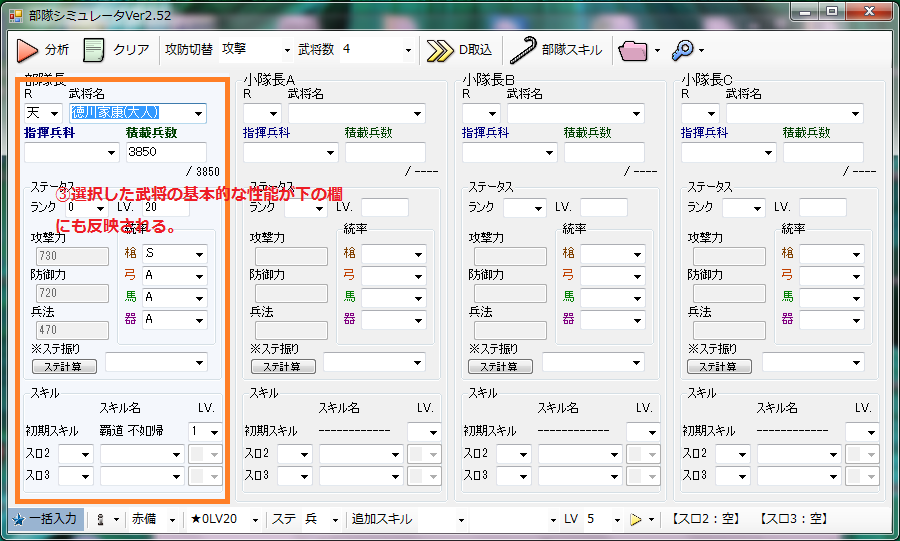Click the 部隊長 兵法 value 470
900x541 pixels.
(x=72, y=330)
